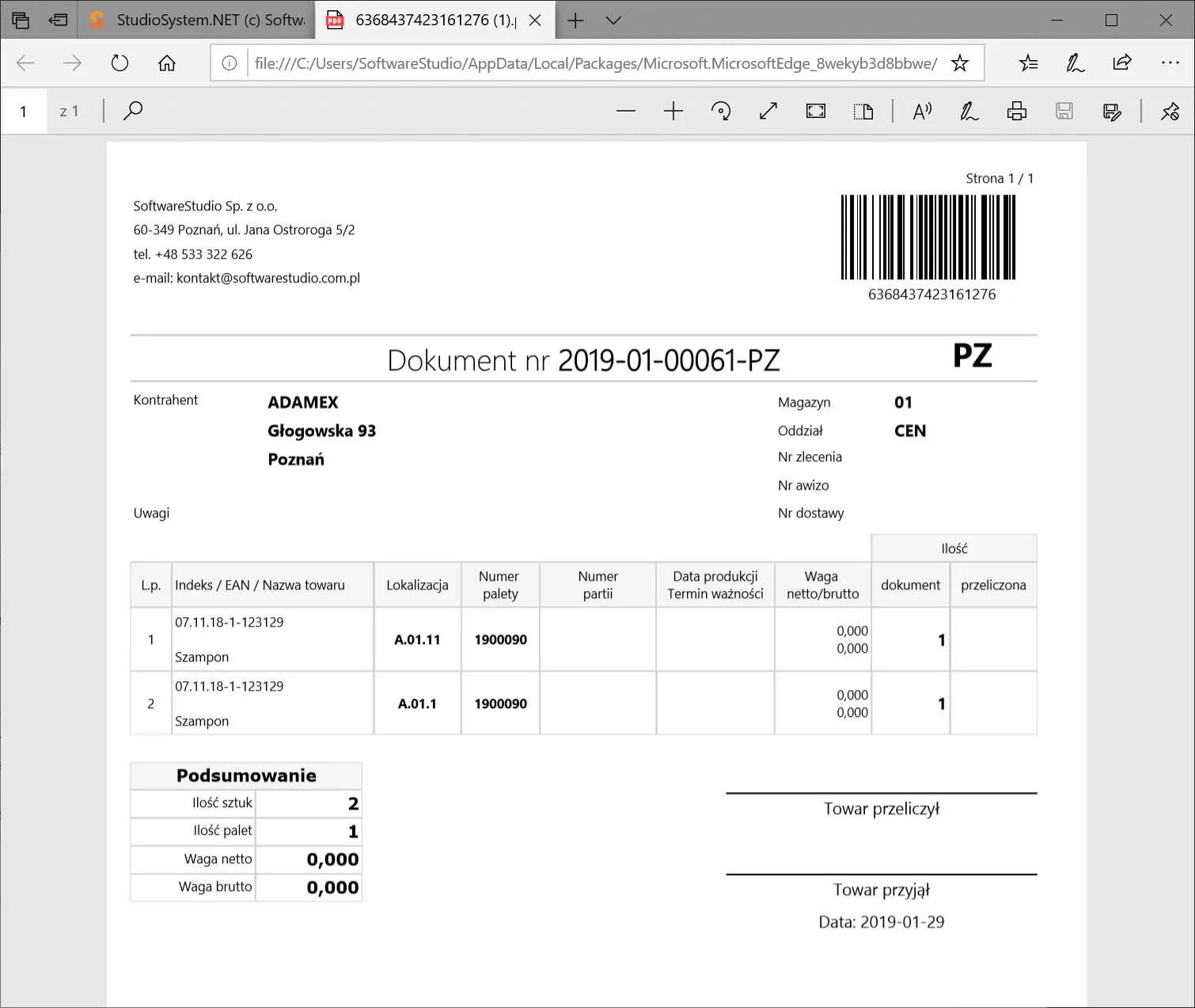Open the tab previews chevron
Image resolution: width=1195 pixels, height=1008 pixels.
tap(613, 20)
